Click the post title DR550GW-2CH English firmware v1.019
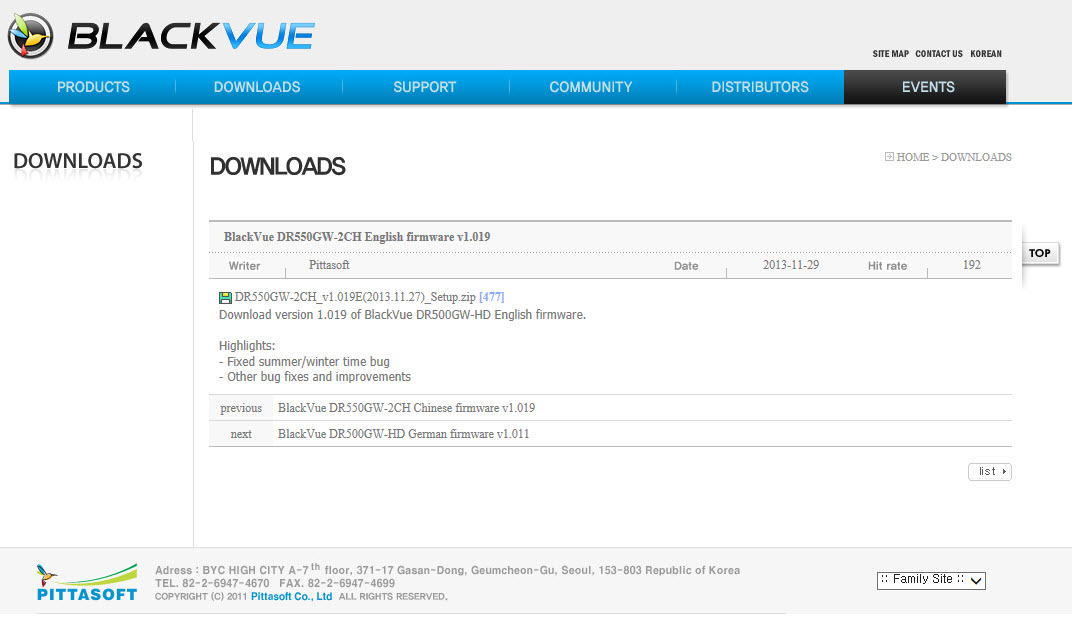 pyautogui.click(x=357, y=237)
